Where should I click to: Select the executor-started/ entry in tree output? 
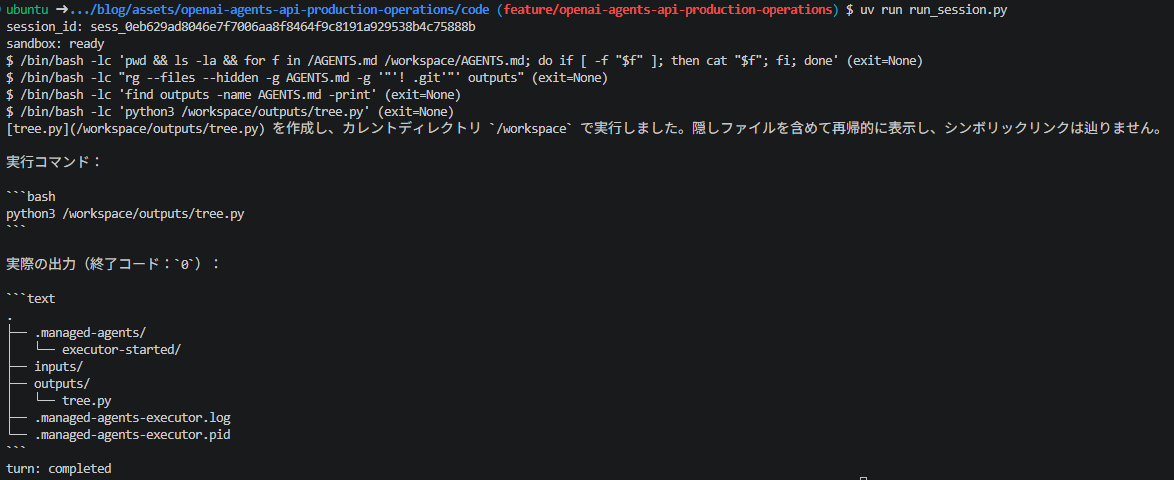point(122,350)
